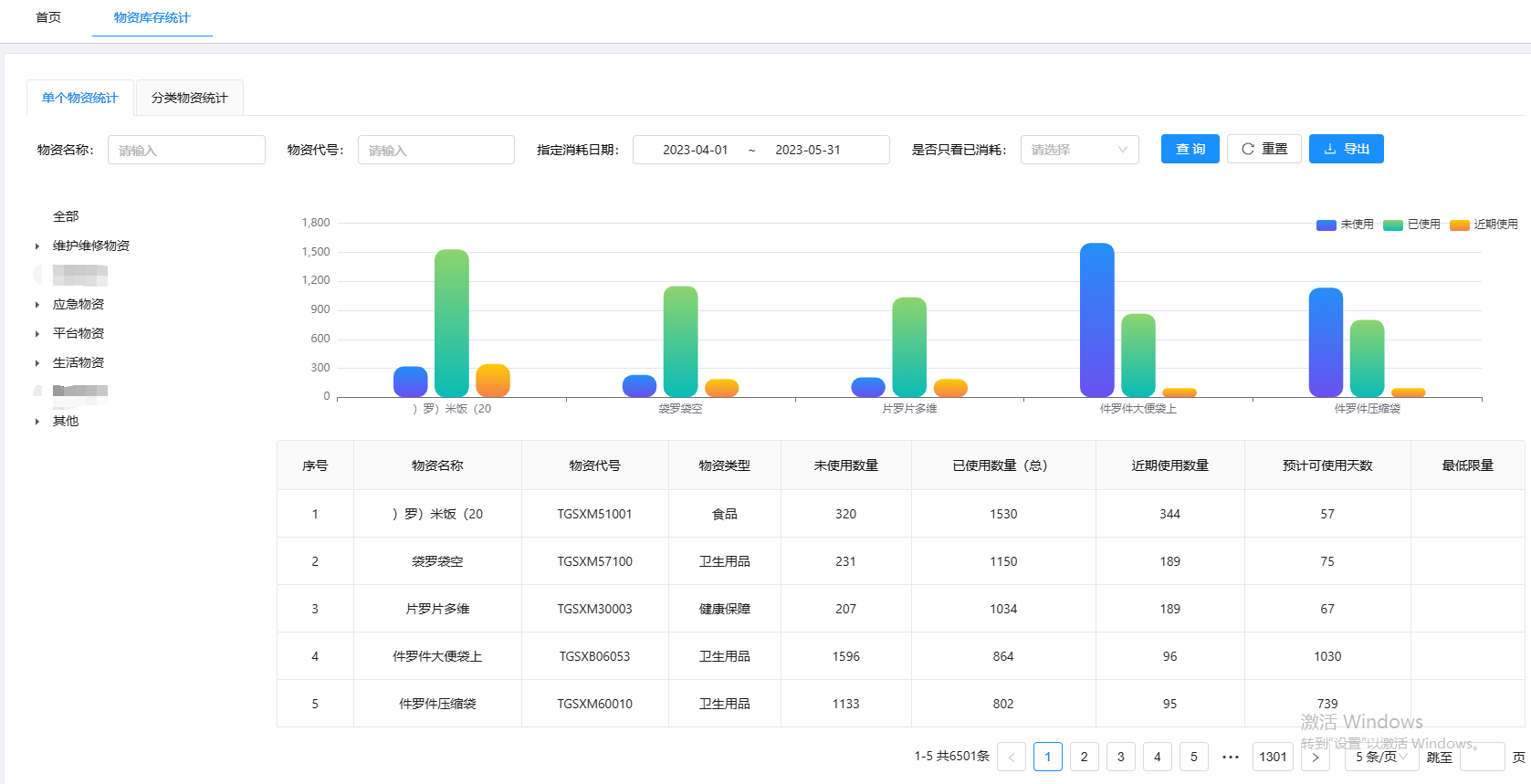The image size is (1531, 784).
Task: Open the 单个物资统计 tab
Action: click(x=80, y=98)
